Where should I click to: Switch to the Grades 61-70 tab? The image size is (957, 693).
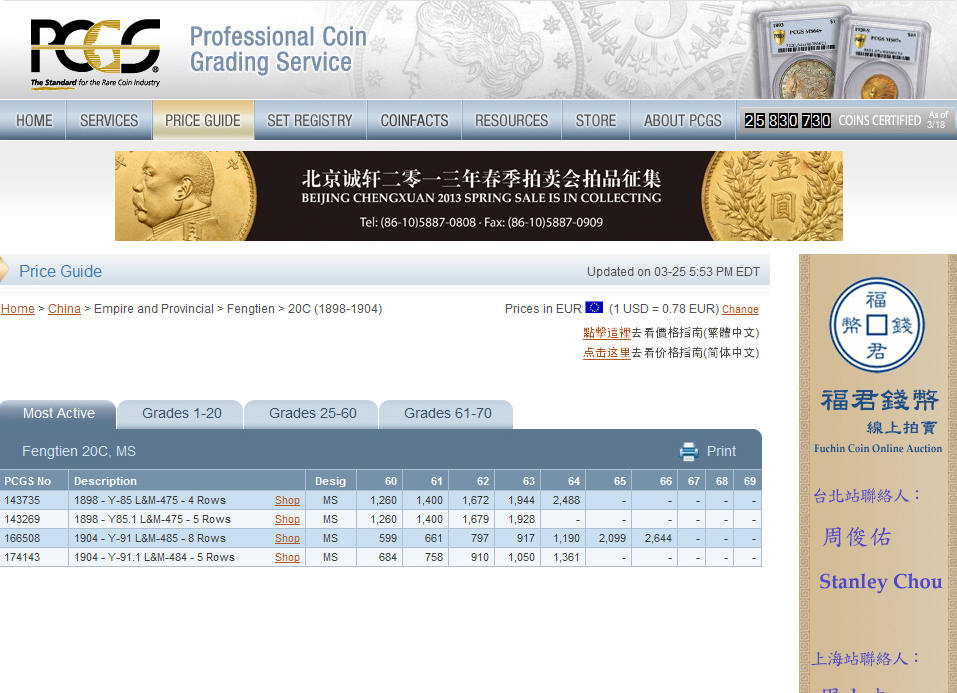click(447, 414)
